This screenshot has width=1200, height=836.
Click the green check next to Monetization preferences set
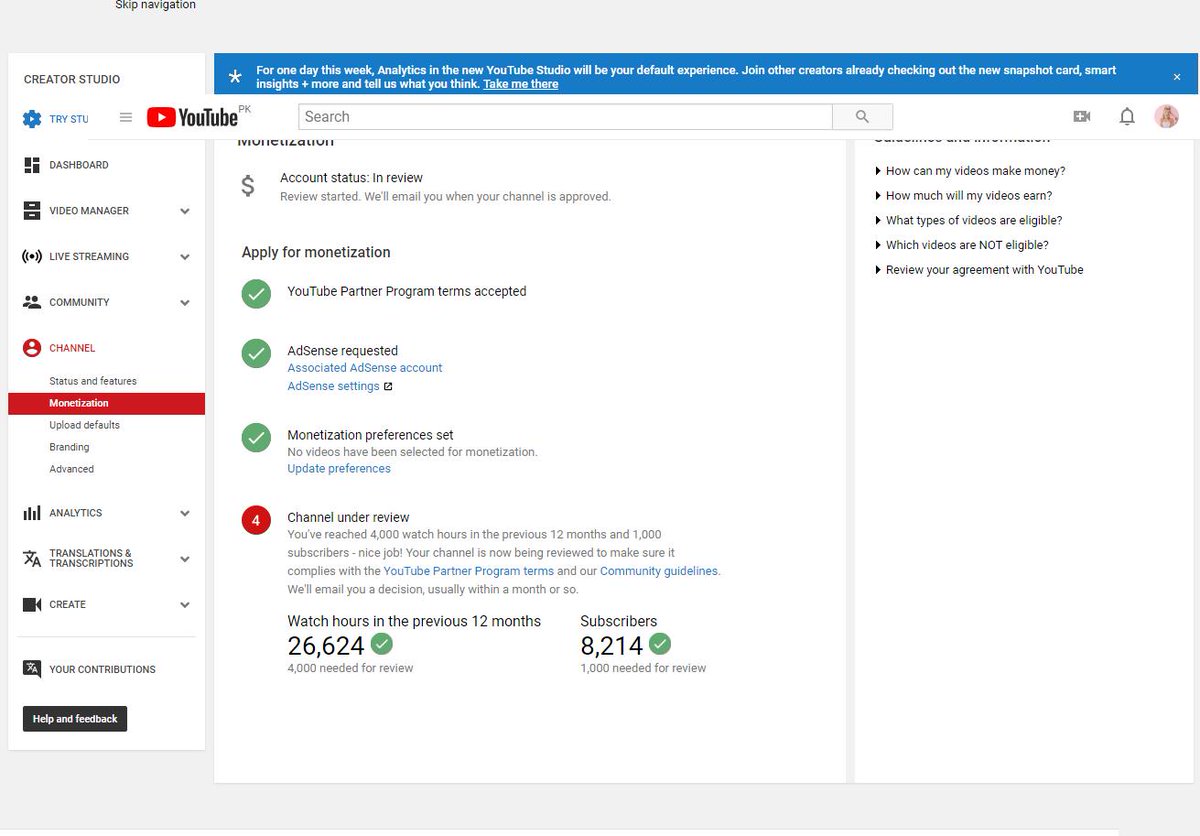point(257,438)
